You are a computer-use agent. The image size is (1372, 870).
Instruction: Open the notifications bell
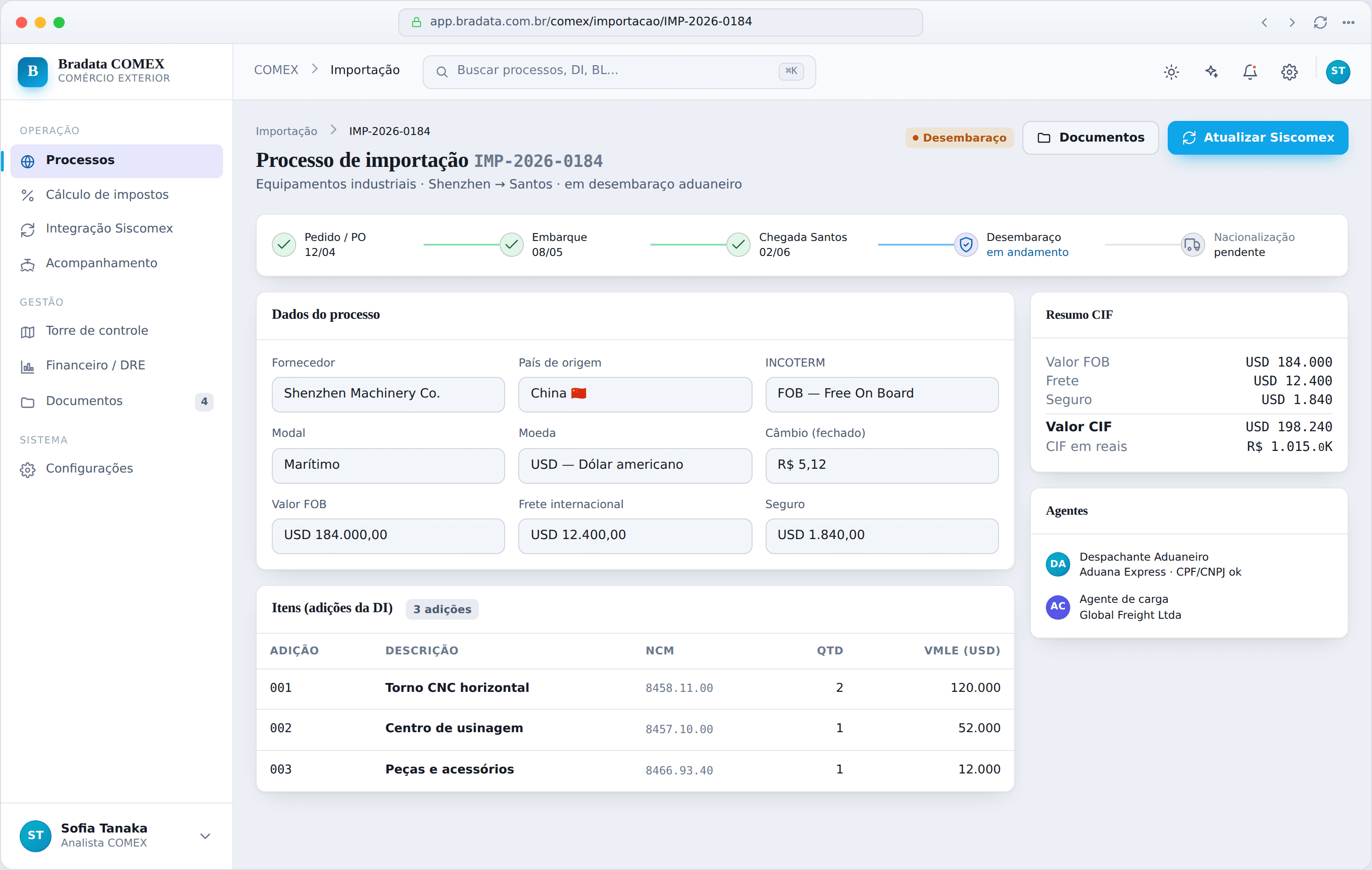click(1250, 71)
